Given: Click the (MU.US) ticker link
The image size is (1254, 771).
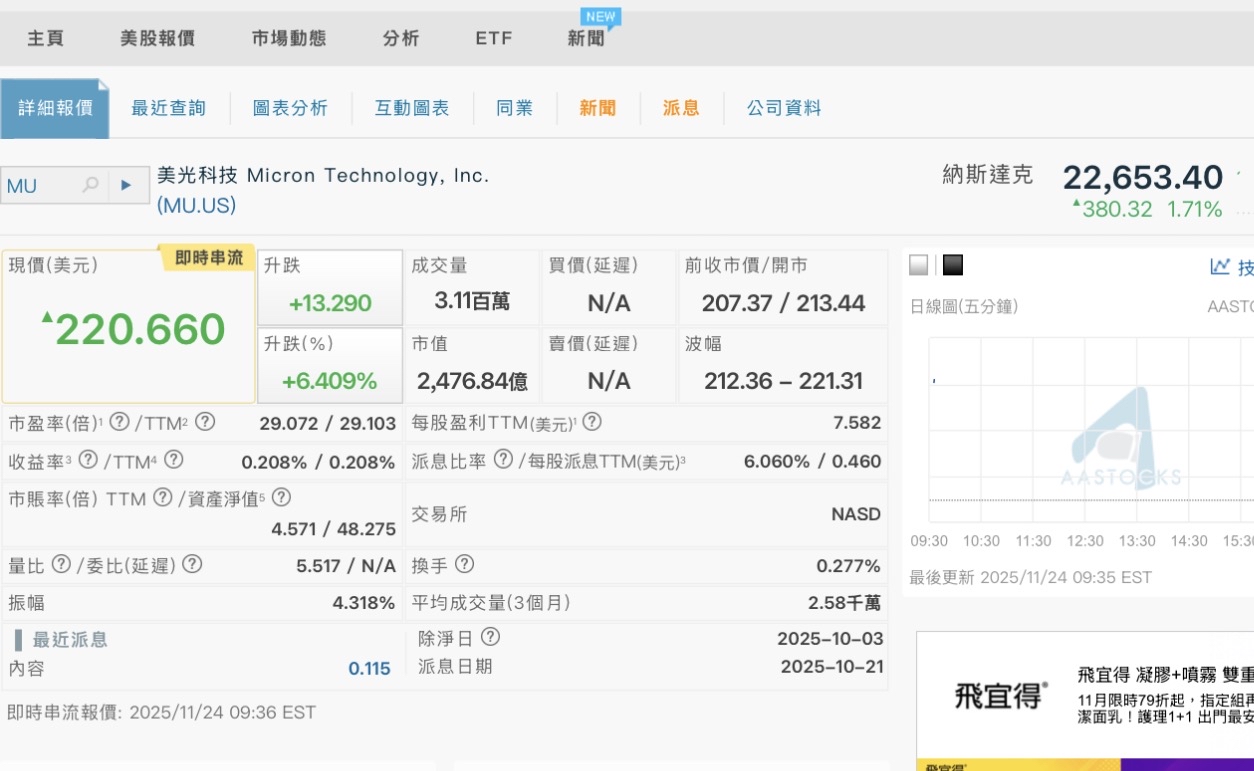Looking at the screenshot, I should point(197,206).
